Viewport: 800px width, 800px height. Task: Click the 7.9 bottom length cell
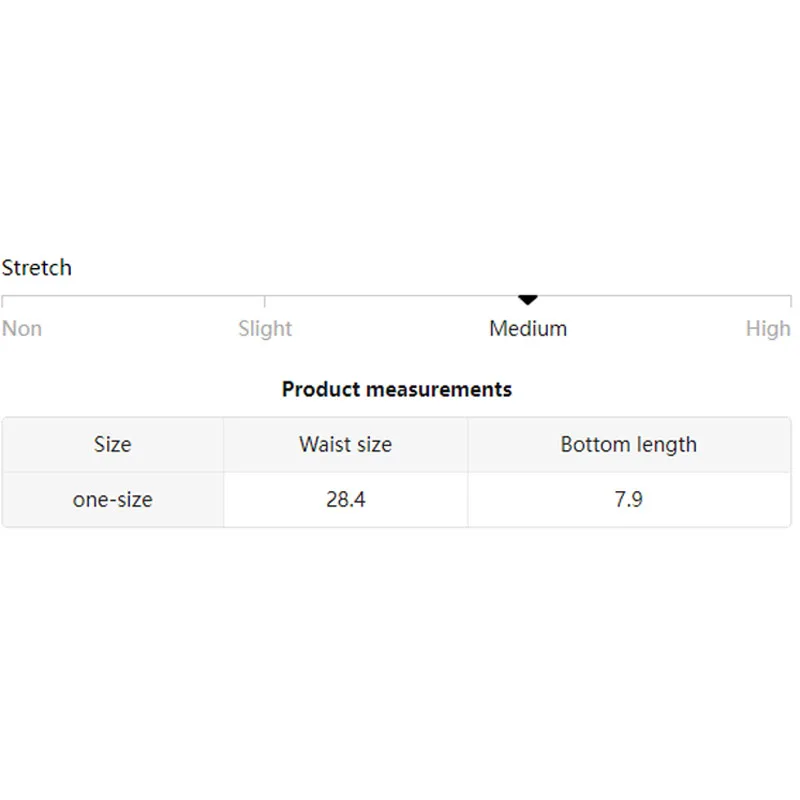(628, 498)
